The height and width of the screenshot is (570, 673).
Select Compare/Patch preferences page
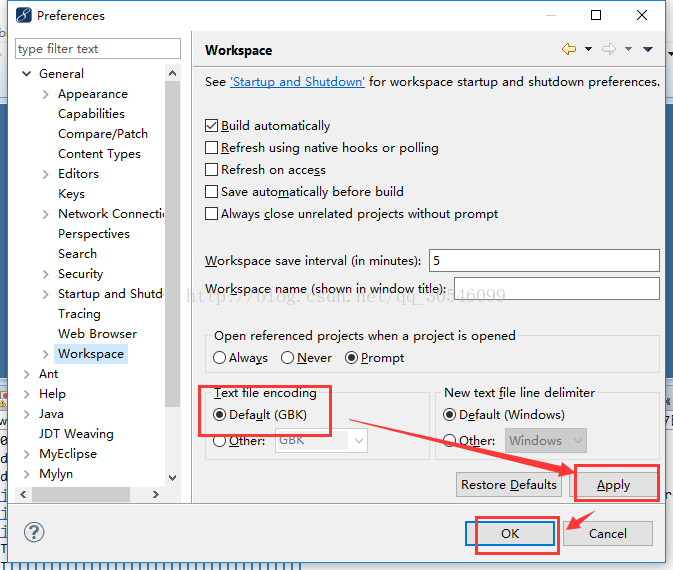tap(103, 134)
